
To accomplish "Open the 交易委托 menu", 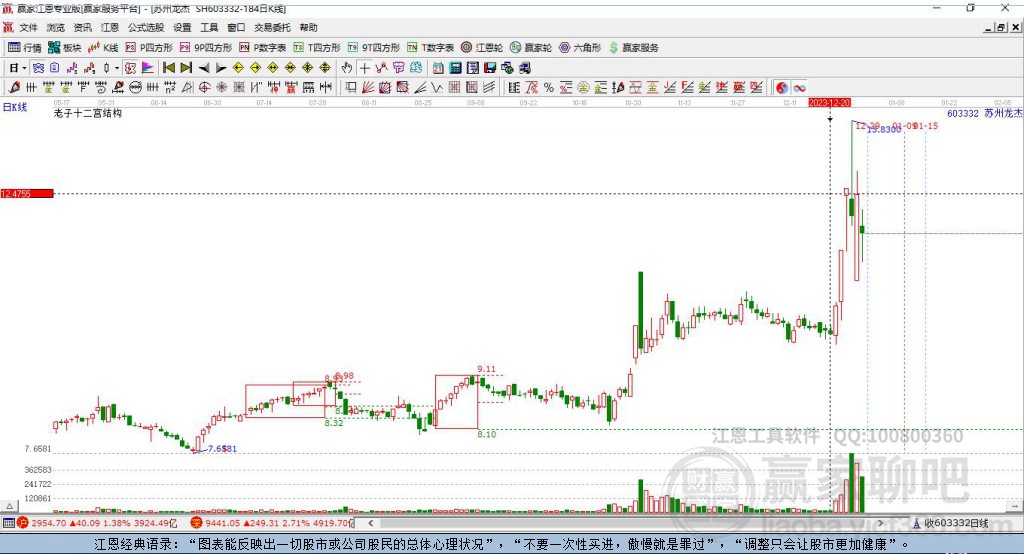I will click(x=272, y=27).
